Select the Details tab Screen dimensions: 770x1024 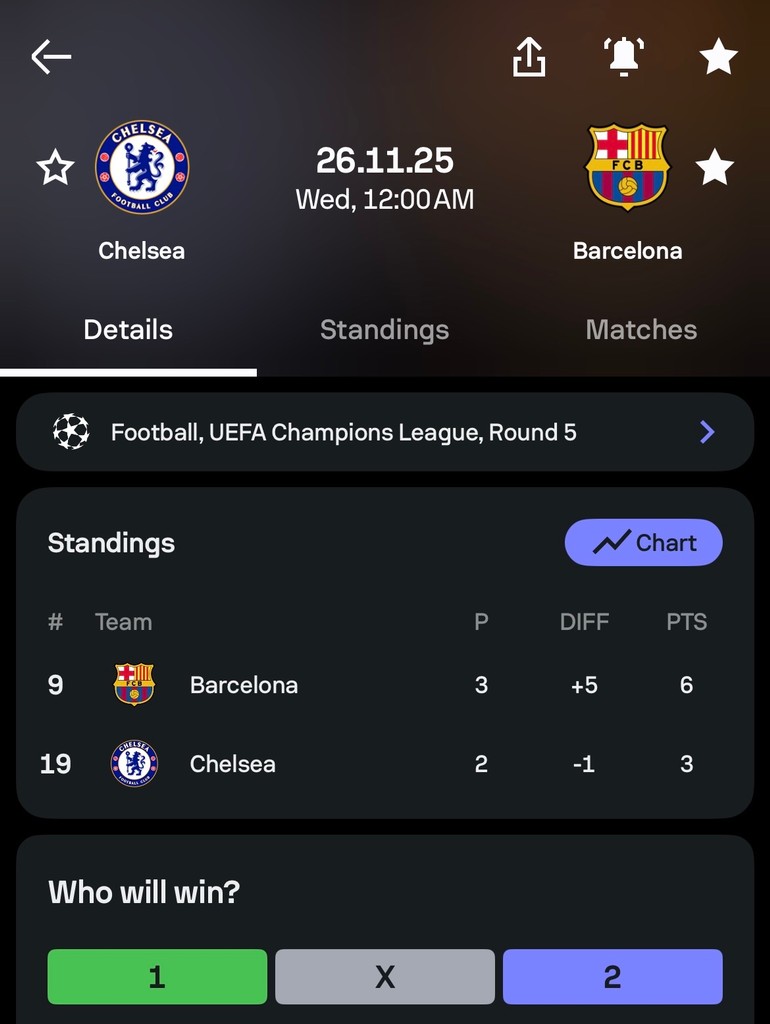128,330
